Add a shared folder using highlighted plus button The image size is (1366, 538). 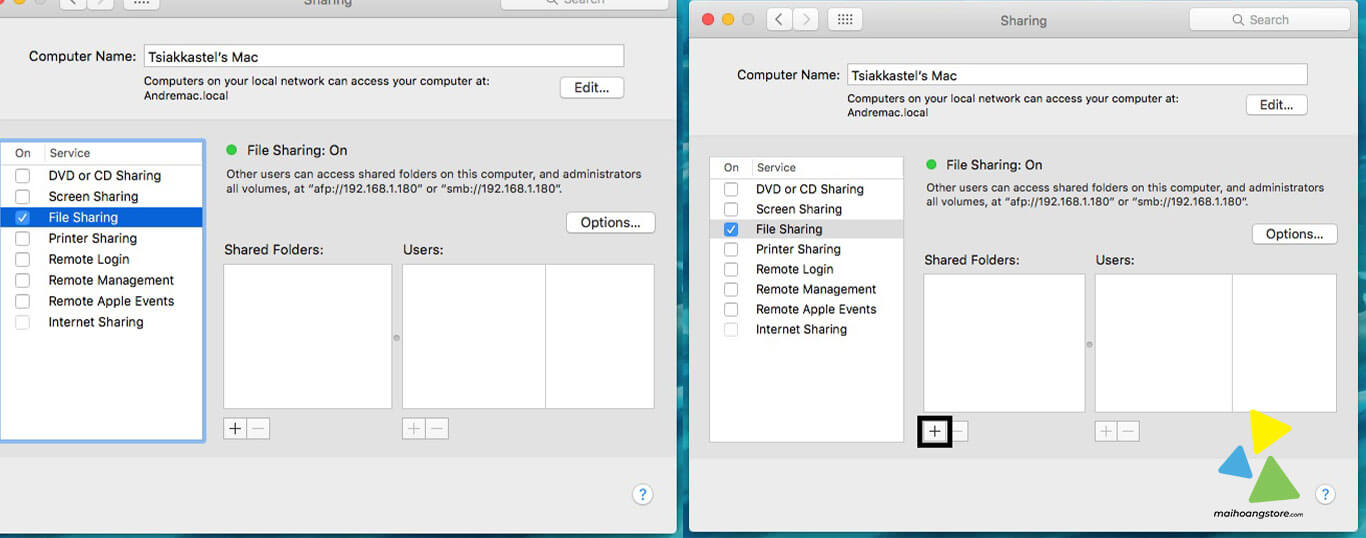tap(934, 431)
